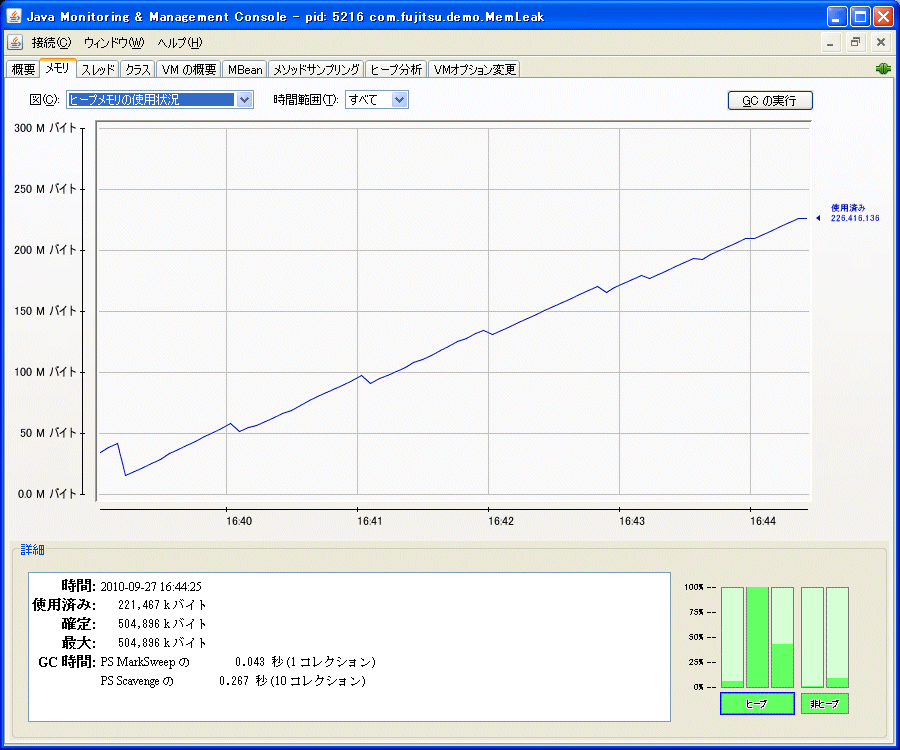Click the 確定 504,896 k value

pyautogui.click(x=162, y=624)
